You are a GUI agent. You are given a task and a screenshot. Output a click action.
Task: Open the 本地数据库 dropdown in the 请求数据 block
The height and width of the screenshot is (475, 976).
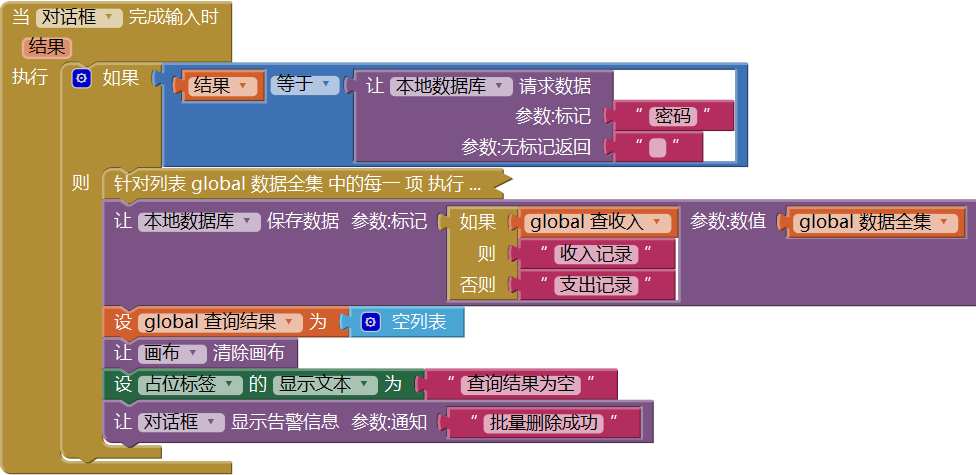point(451,86)
